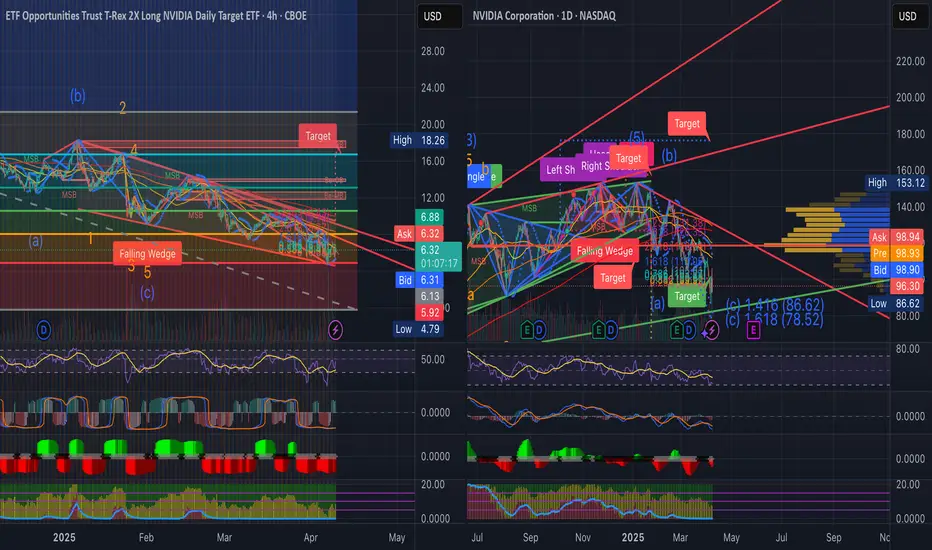Image resolution: width=932 pixels, height=550 pixels.
Task: Select the Target label on T-Rex ETF chart
Action: pyautogui.click(x=318, y=136)
